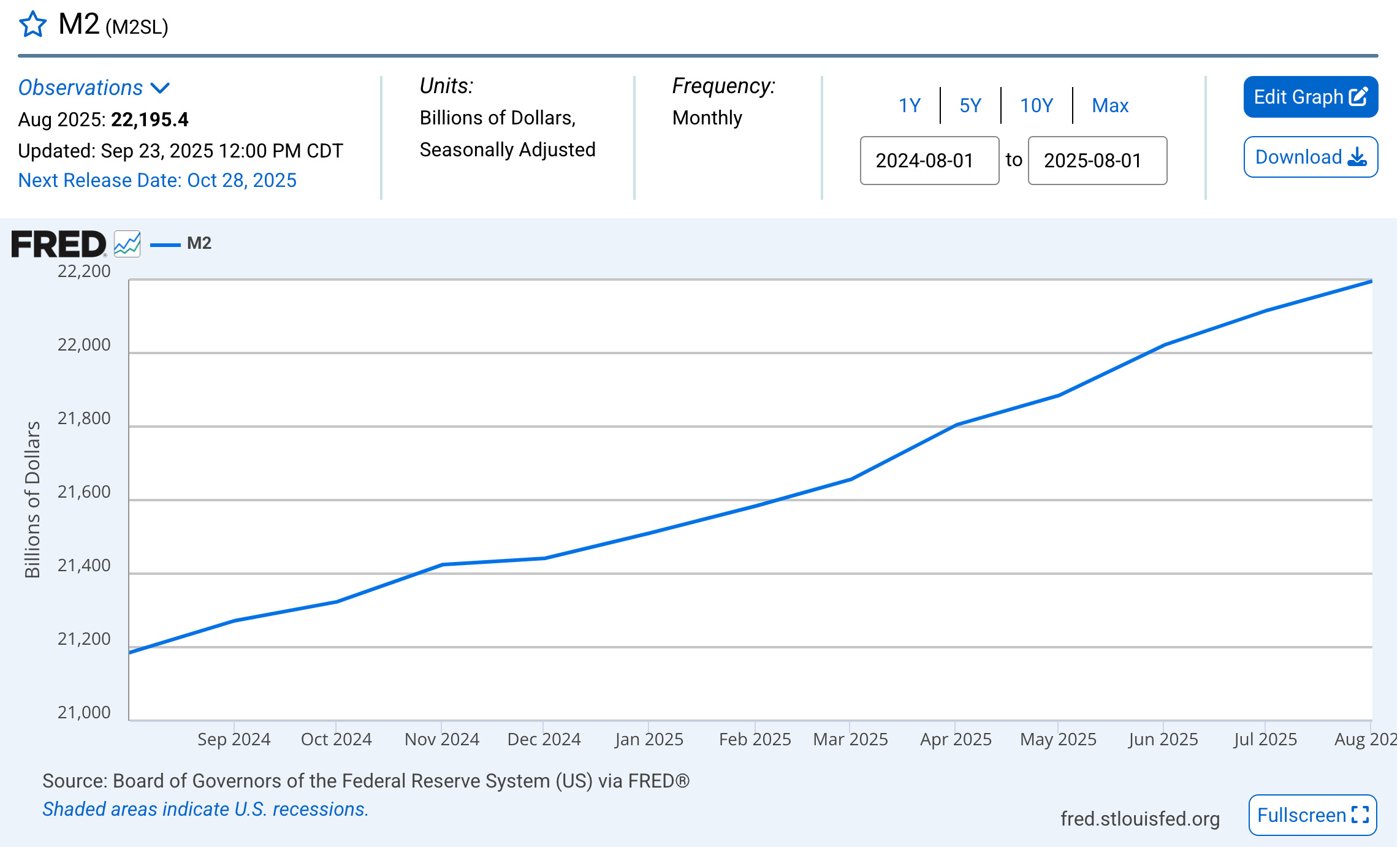1400x847 pixels.
Task: Select the 1Y date range
Action: point(910,105)
